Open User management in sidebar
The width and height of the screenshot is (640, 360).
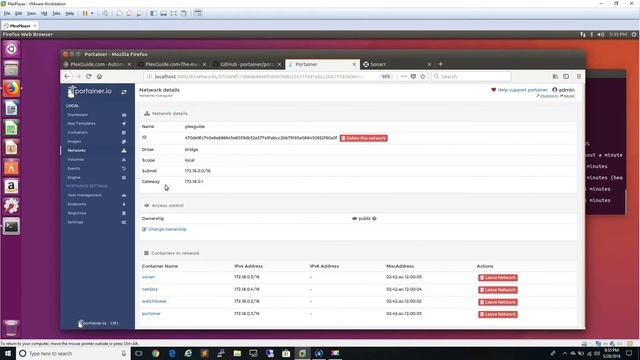(84, 195)
